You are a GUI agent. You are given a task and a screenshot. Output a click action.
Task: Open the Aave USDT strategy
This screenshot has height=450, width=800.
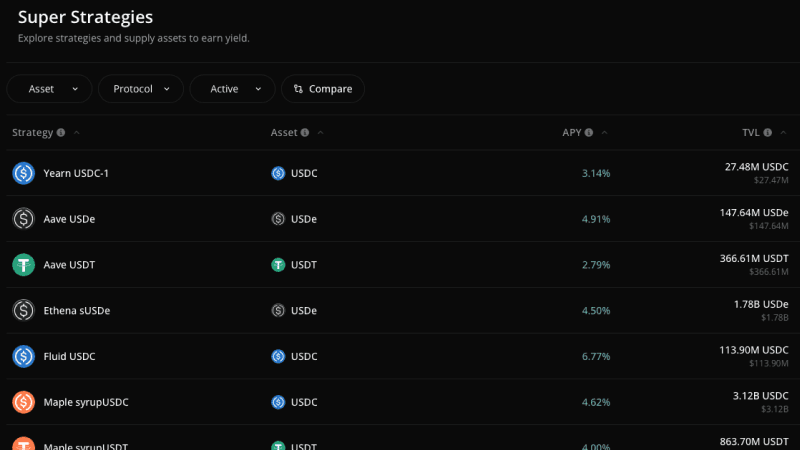69,265
